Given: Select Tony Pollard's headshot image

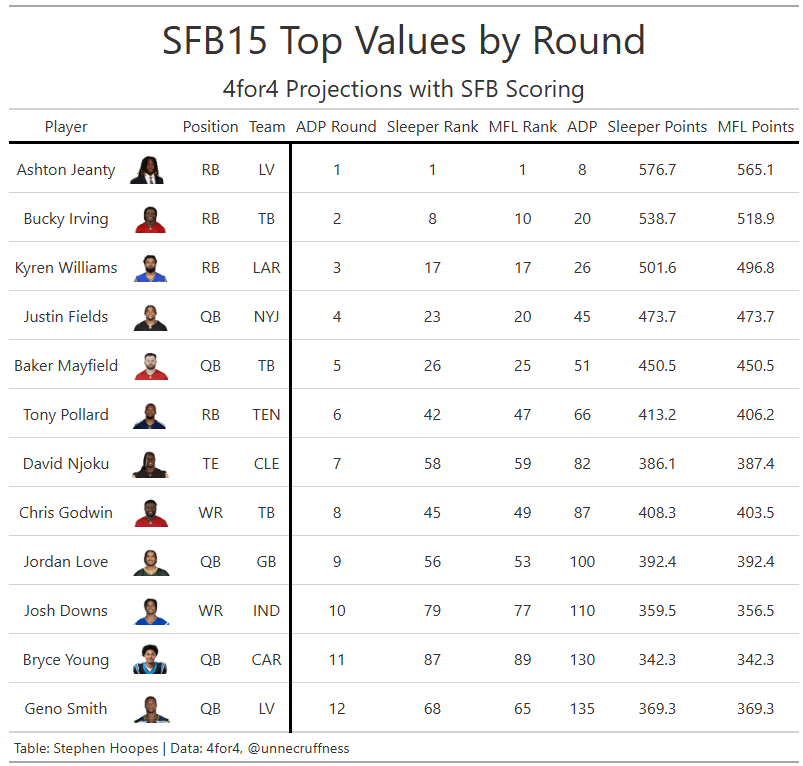Looking at the screenshot, I should 150,415.
